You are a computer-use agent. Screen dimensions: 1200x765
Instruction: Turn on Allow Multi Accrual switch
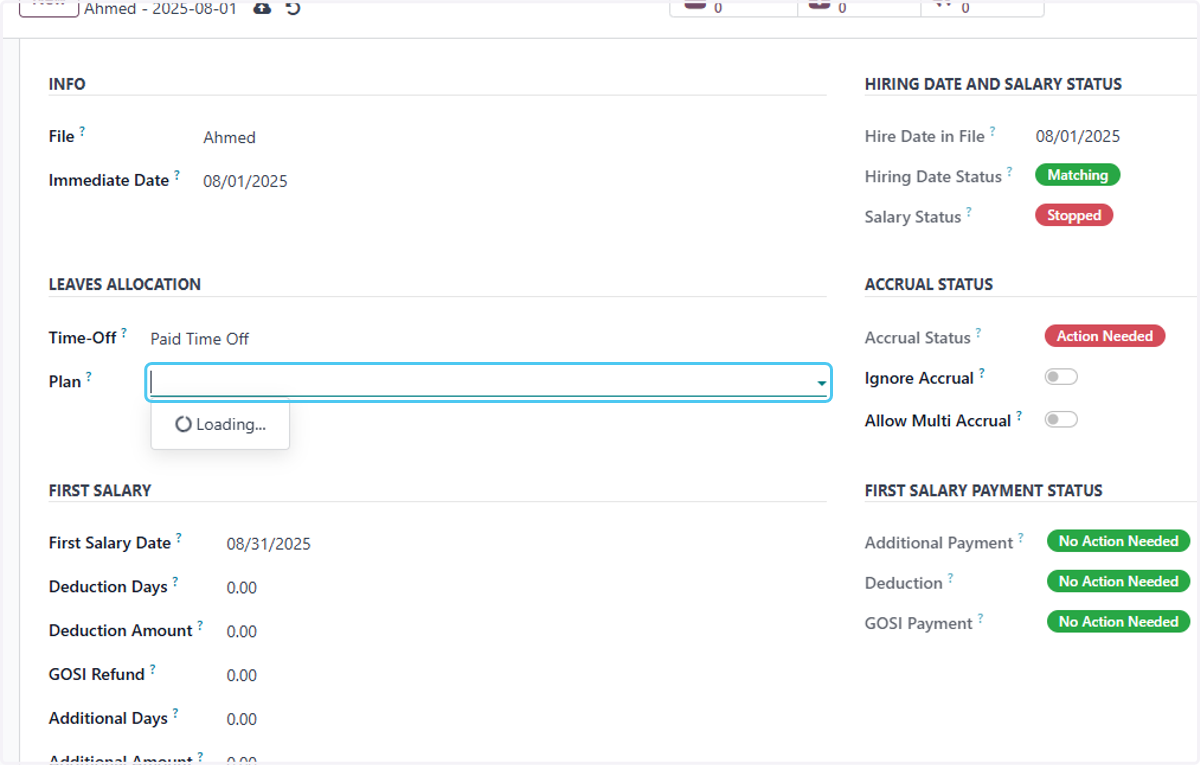click(1061, 419)
